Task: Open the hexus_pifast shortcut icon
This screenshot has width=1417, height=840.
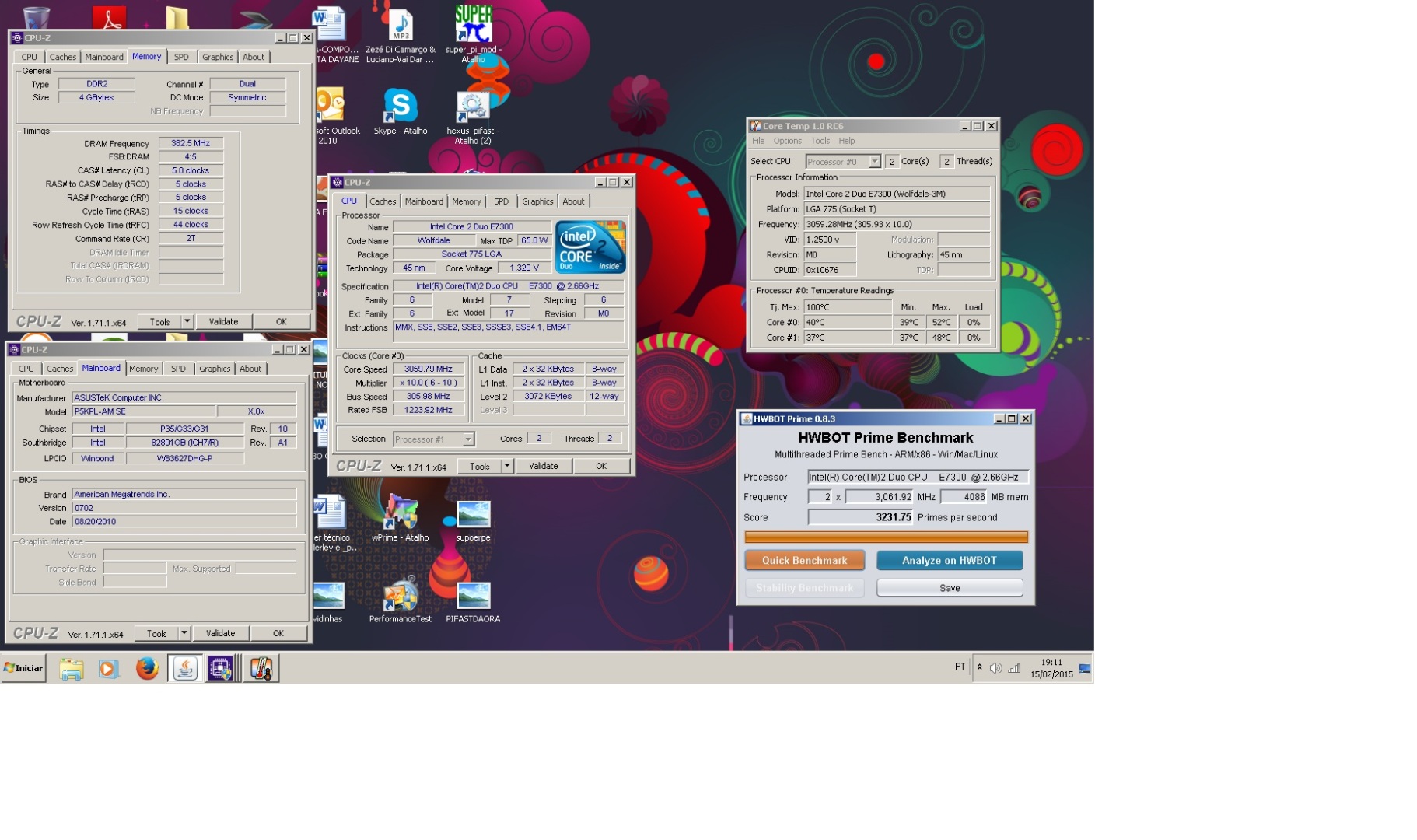Action: [x=473, y=107]
